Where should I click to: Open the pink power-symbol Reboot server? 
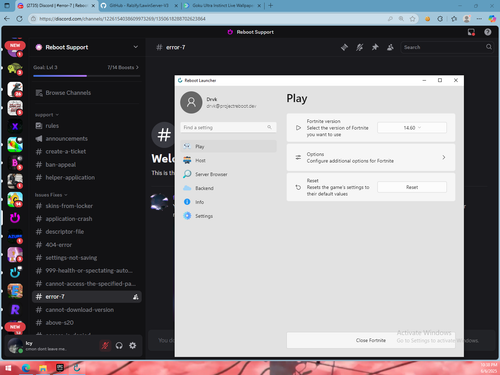15,218
